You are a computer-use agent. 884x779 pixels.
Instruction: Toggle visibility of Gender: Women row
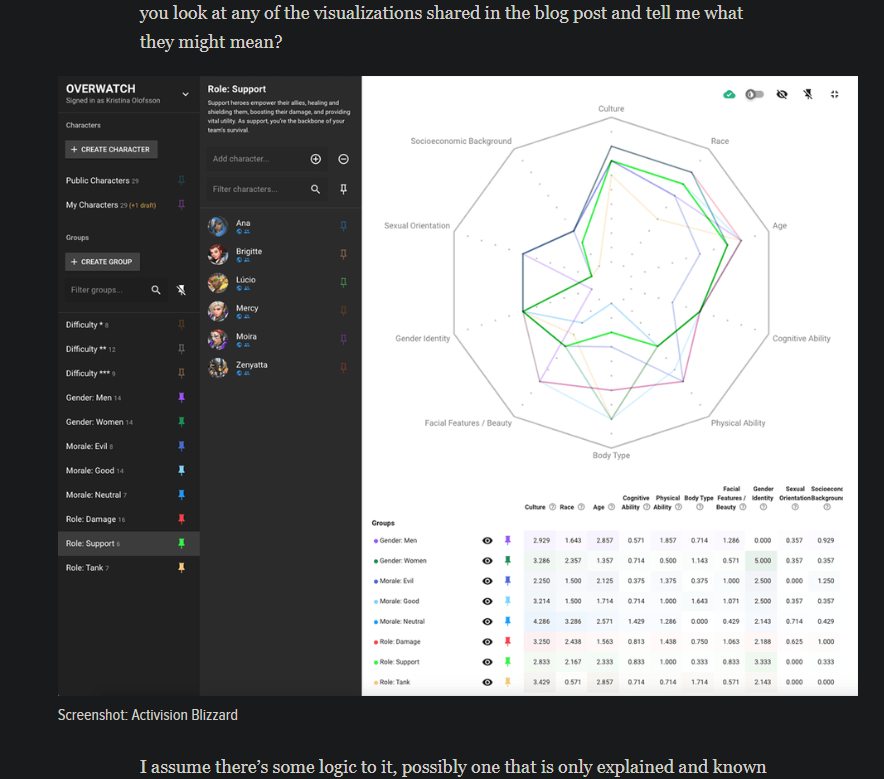[x=487, y=561]
